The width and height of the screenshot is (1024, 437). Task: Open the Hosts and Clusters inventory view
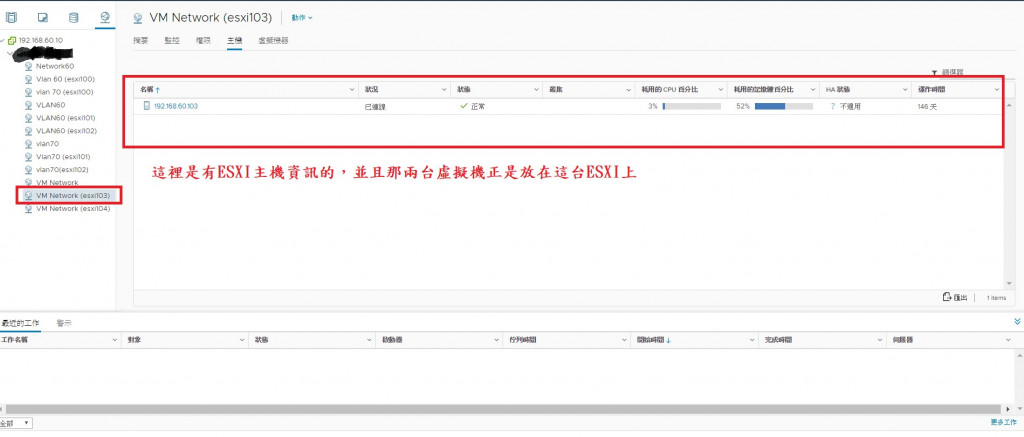pyautogui.click(x=11, y=17)
